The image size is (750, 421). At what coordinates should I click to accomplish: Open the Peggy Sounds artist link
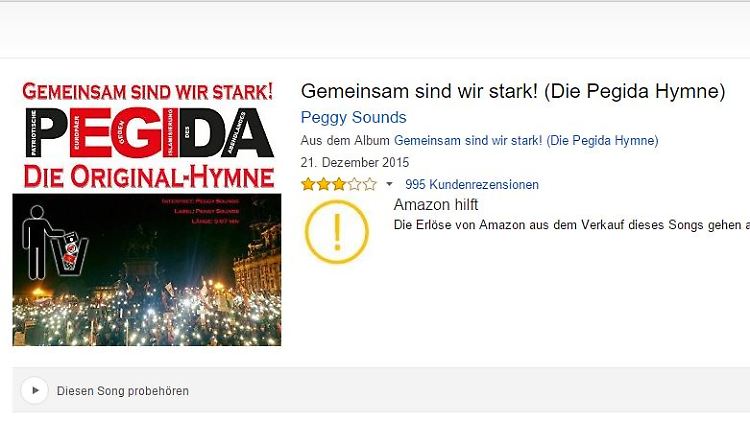(353, 117)
